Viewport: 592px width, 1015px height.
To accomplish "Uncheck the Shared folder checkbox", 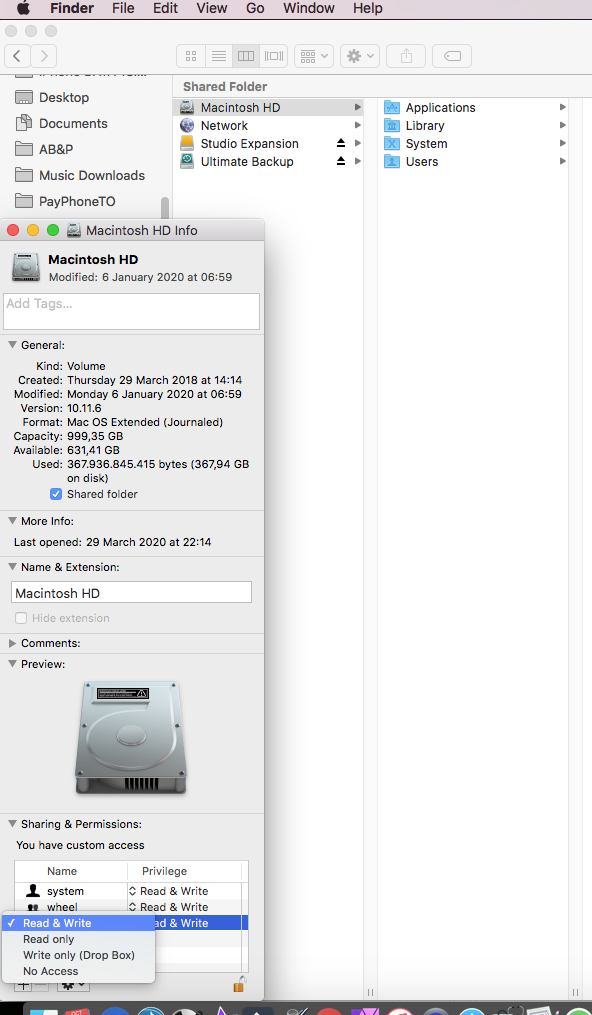I will coord(56,494).
